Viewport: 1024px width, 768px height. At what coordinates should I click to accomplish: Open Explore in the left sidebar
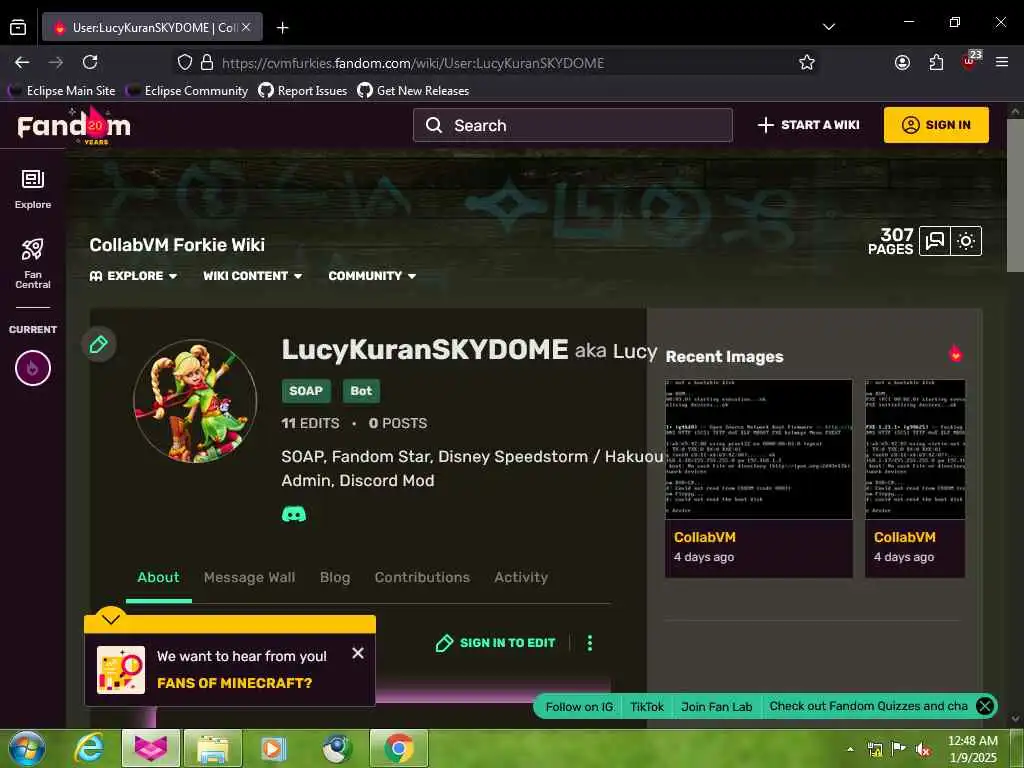33,189
